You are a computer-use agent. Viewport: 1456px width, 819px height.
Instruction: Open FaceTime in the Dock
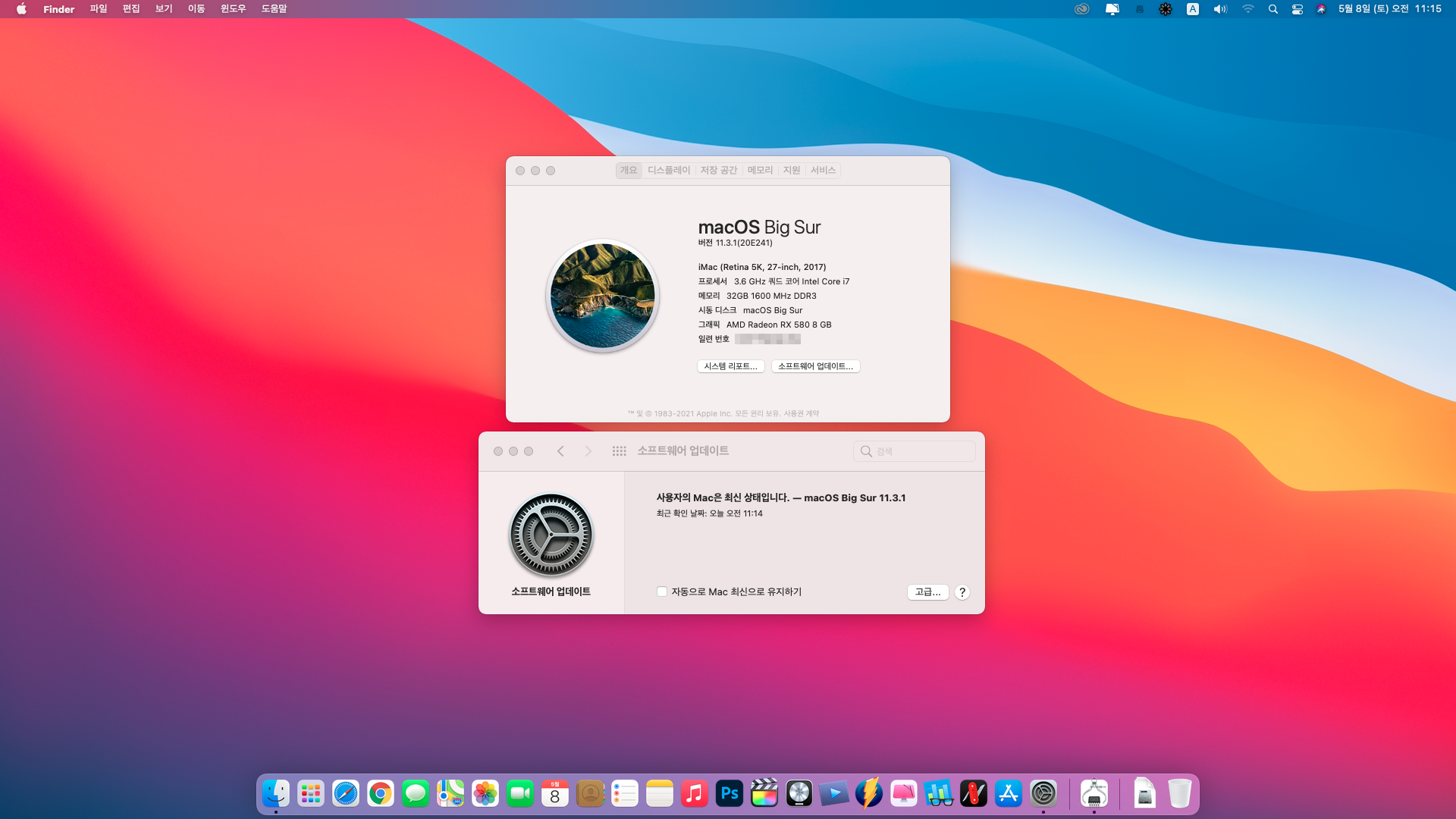[520, 794]
